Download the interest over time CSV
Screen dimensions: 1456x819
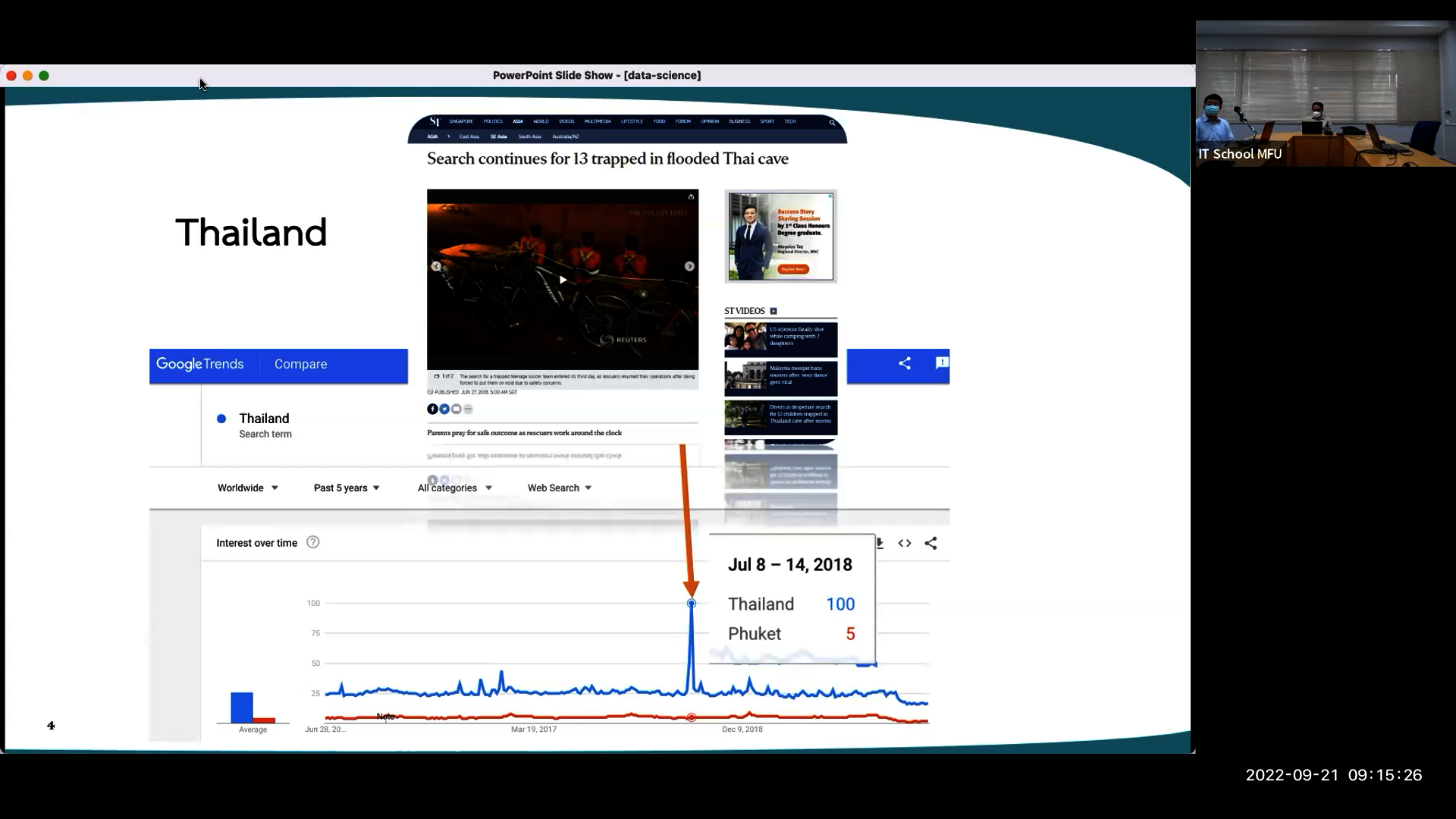tap(880, 543)
